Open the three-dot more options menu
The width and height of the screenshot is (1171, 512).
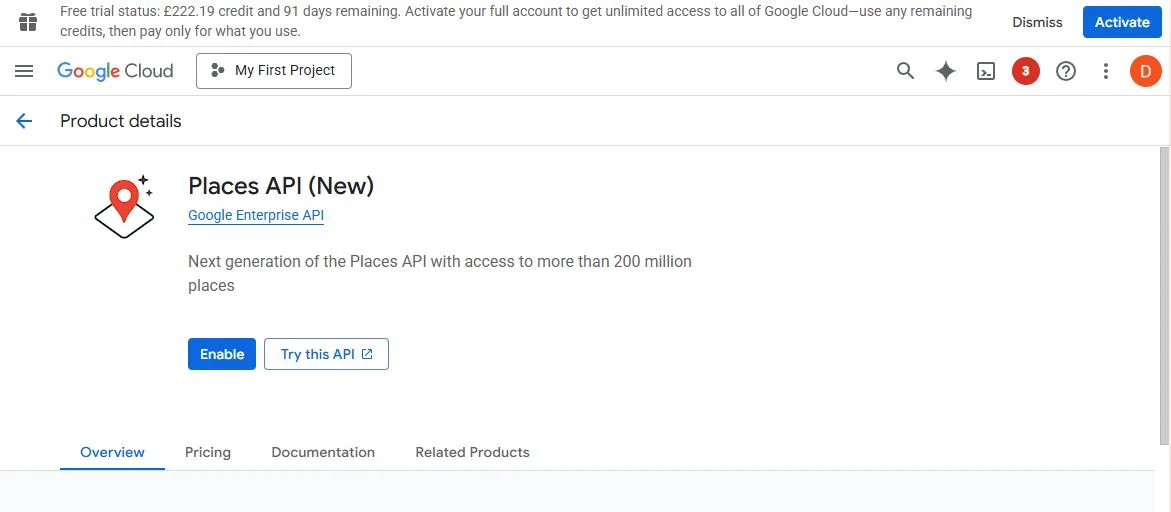[x=1105, y=71]
